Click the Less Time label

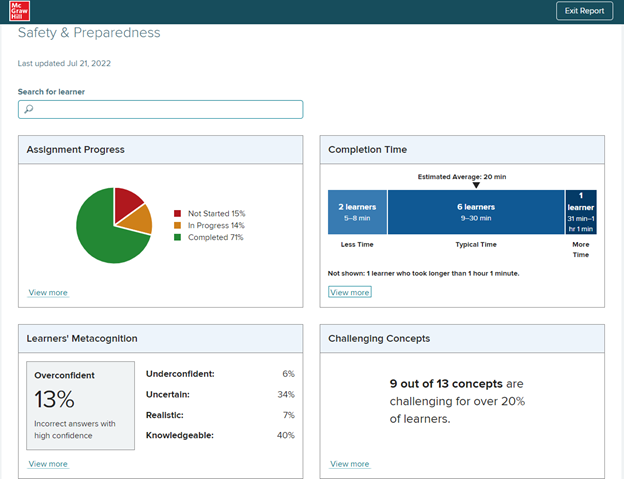pyautogui.click(x=357, y=244)
